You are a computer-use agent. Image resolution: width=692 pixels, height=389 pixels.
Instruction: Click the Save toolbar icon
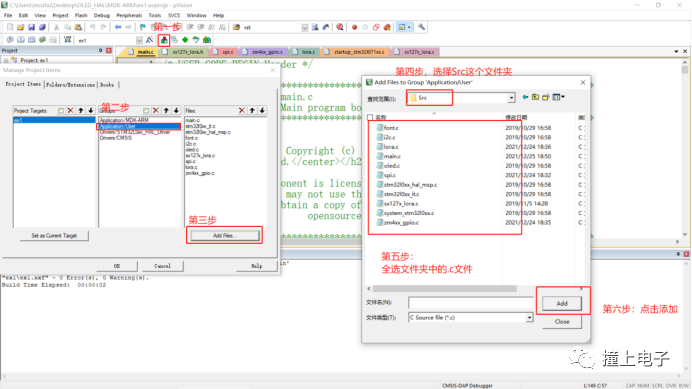31,27
